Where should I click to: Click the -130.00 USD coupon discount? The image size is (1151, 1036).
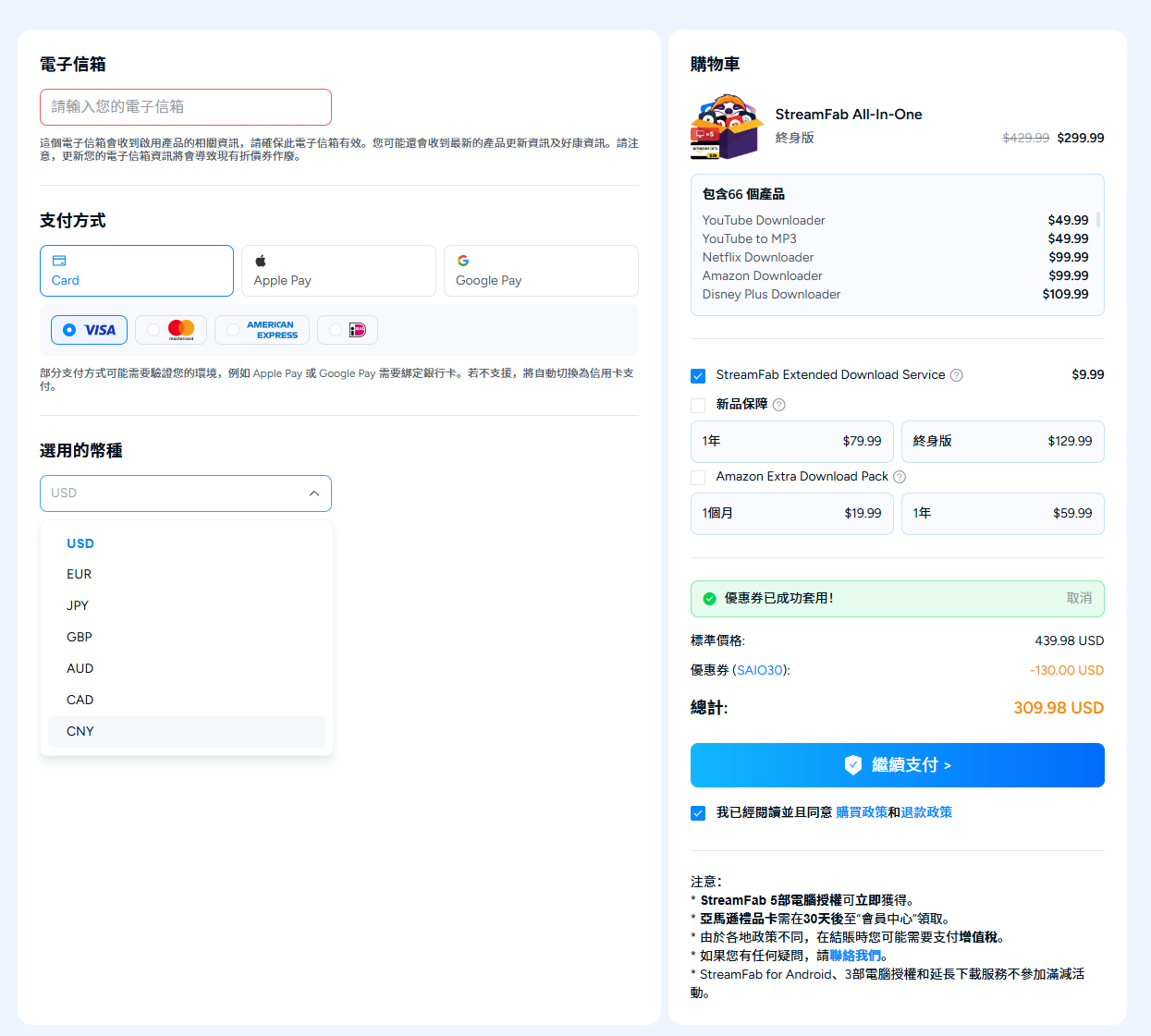1067,670
